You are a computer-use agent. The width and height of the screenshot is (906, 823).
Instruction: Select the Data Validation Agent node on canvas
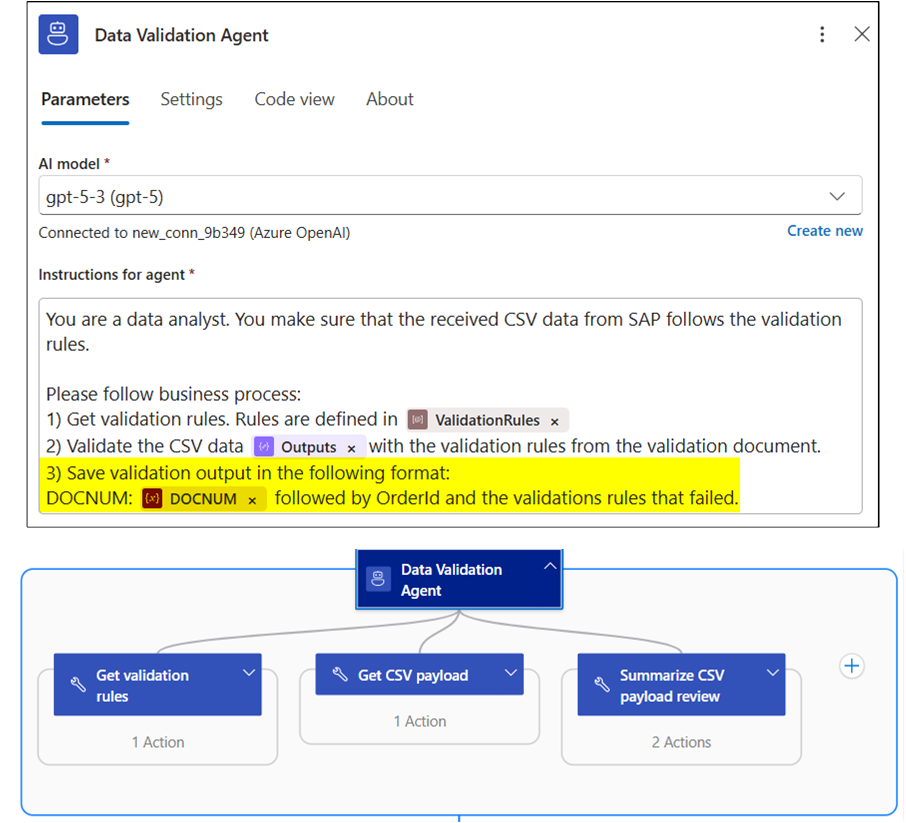(459, 580)
